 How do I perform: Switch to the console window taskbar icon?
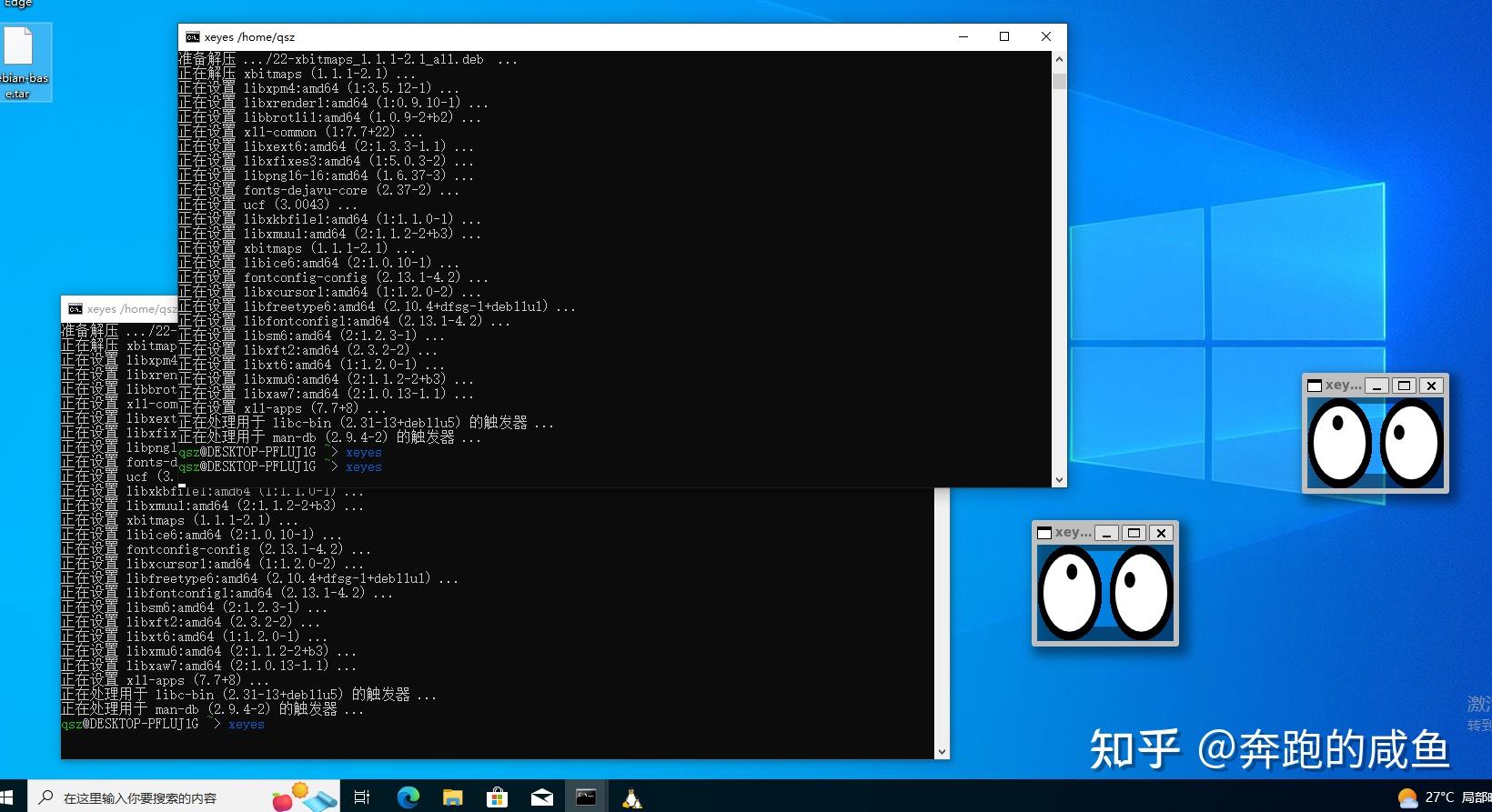coord(586,797)
